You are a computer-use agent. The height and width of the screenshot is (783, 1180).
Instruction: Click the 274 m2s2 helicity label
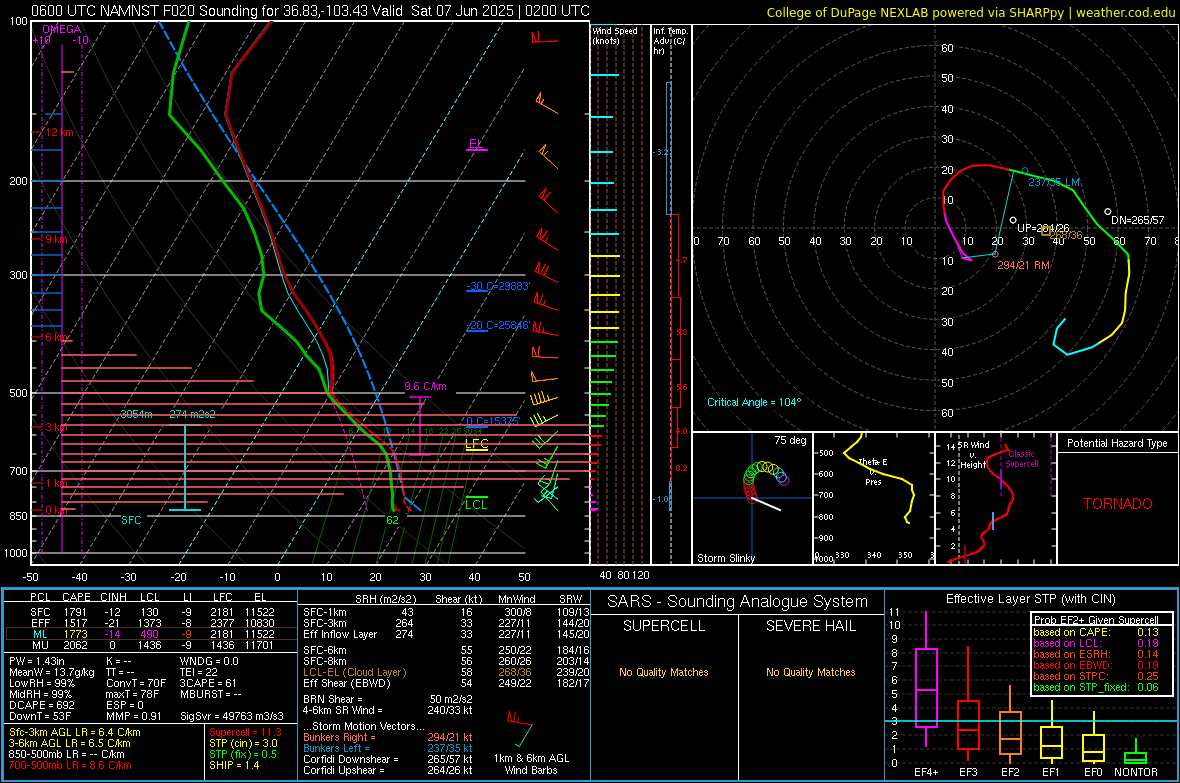click(193, 414)
